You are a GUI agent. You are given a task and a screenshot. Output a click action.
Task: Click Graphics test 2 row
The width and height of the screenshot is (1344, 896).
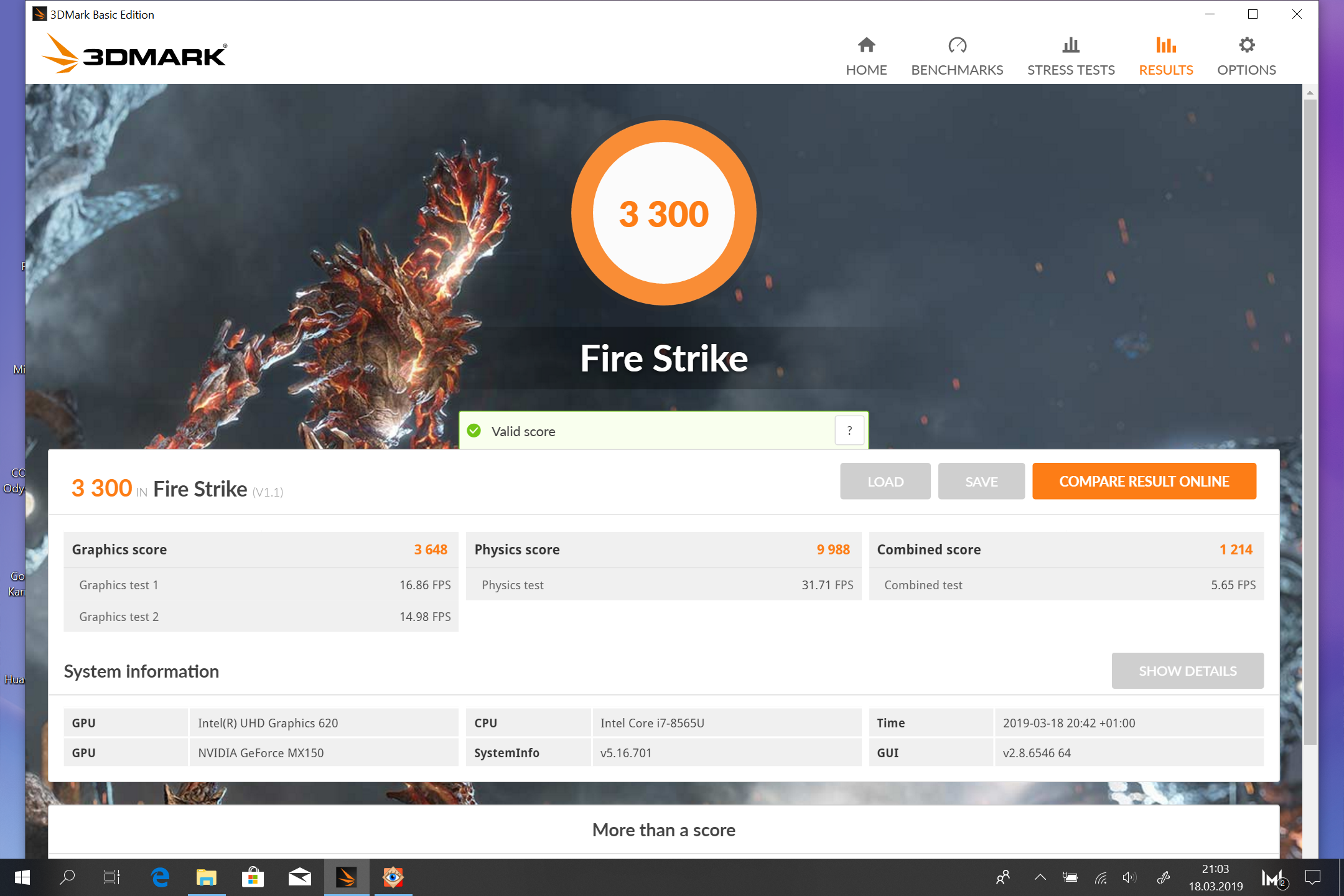261,617
